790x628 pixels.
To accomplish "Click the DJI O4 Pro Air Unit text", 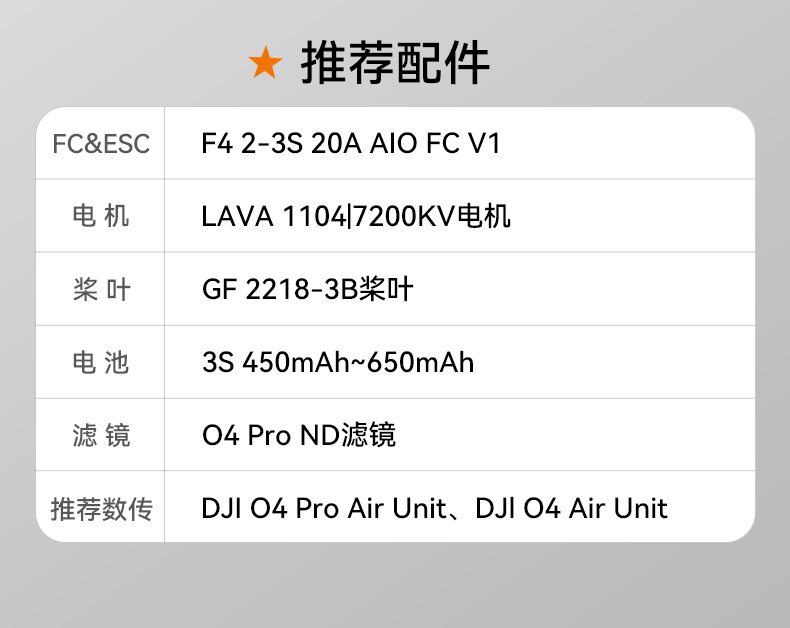I will tap(323, 508).
